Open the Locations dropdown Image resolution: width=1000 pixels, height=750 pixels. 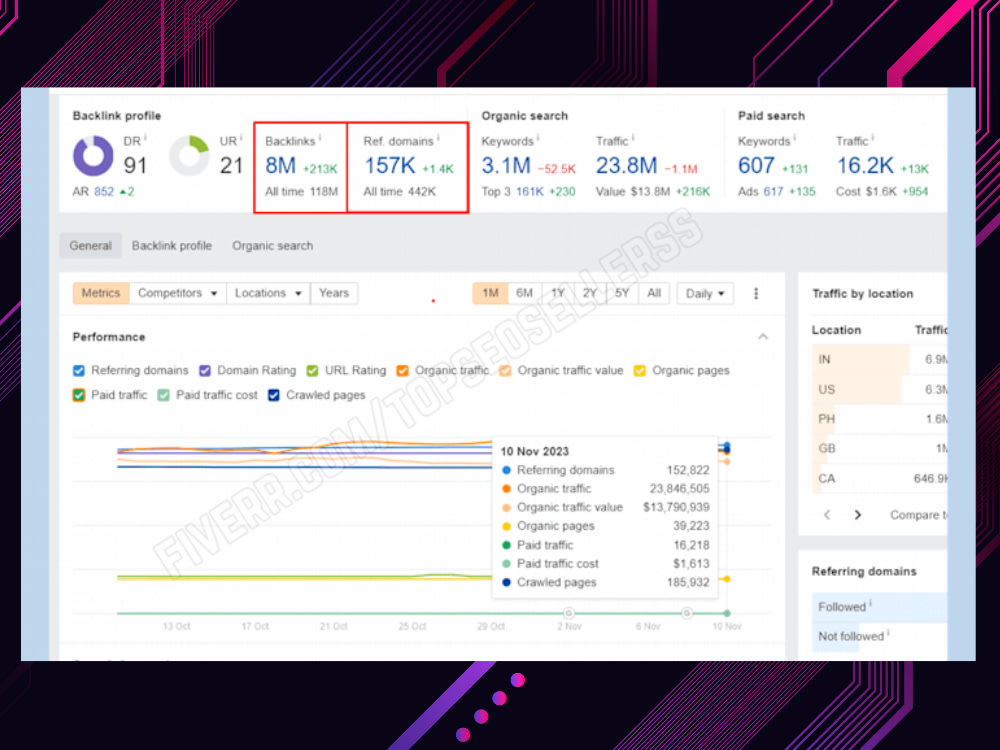268,293
